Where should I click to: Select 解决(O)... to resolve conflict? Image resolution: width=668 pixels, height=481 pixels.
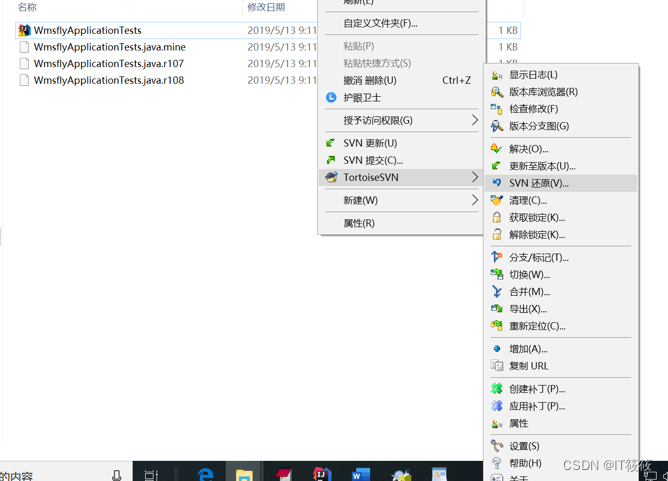pos(561,149)
